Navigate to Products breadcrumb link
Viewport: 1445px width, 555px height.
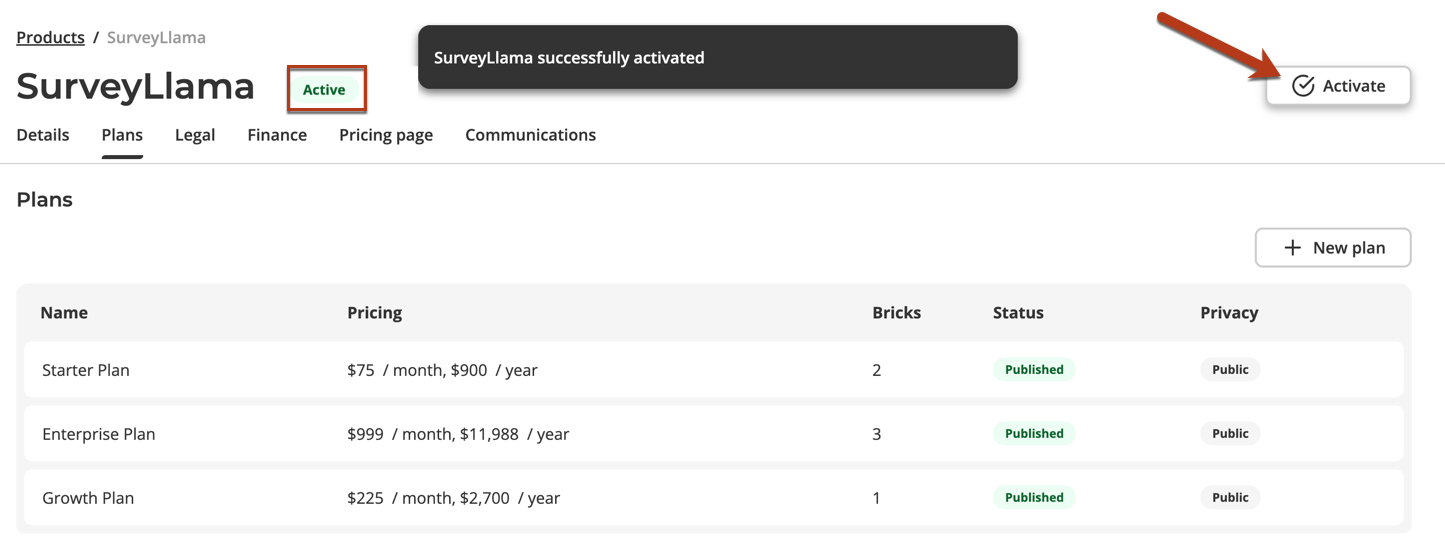pyautogui.click(x=50, y=38)
